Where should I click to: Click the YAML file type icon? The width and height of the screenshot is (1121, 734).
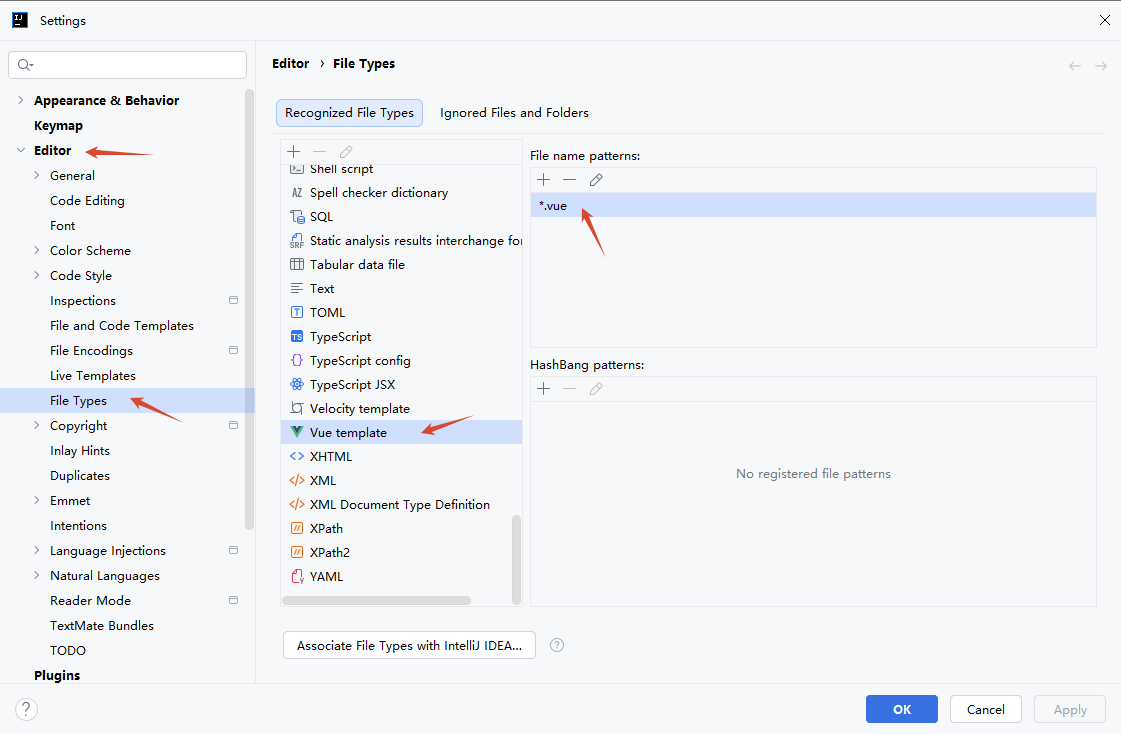coord(297,576)
